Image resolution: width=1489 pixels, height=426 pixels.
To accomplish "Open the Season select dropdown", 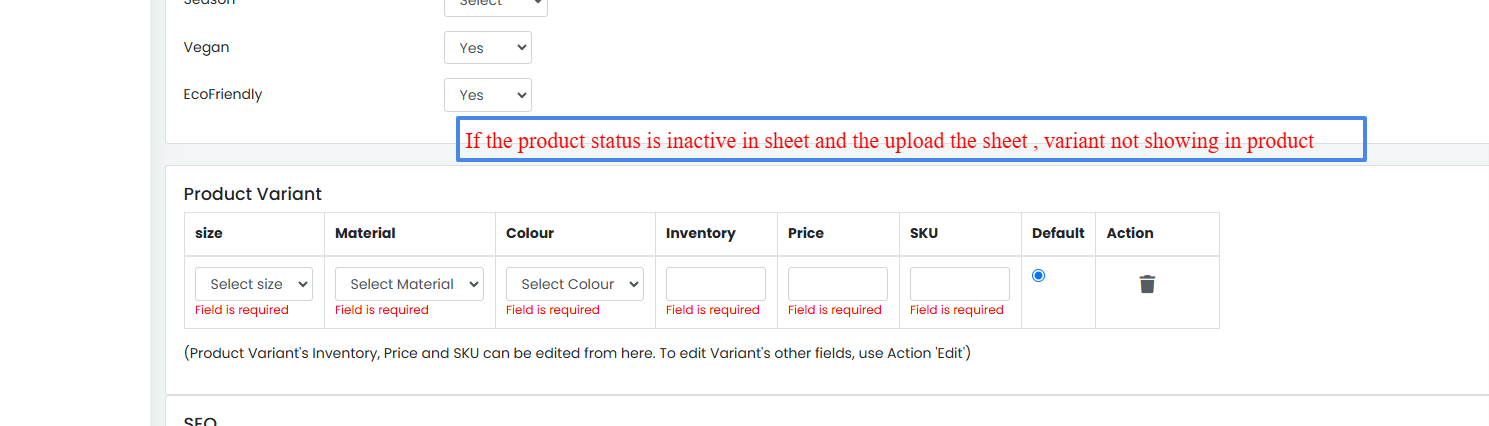I will pos(496,5).
